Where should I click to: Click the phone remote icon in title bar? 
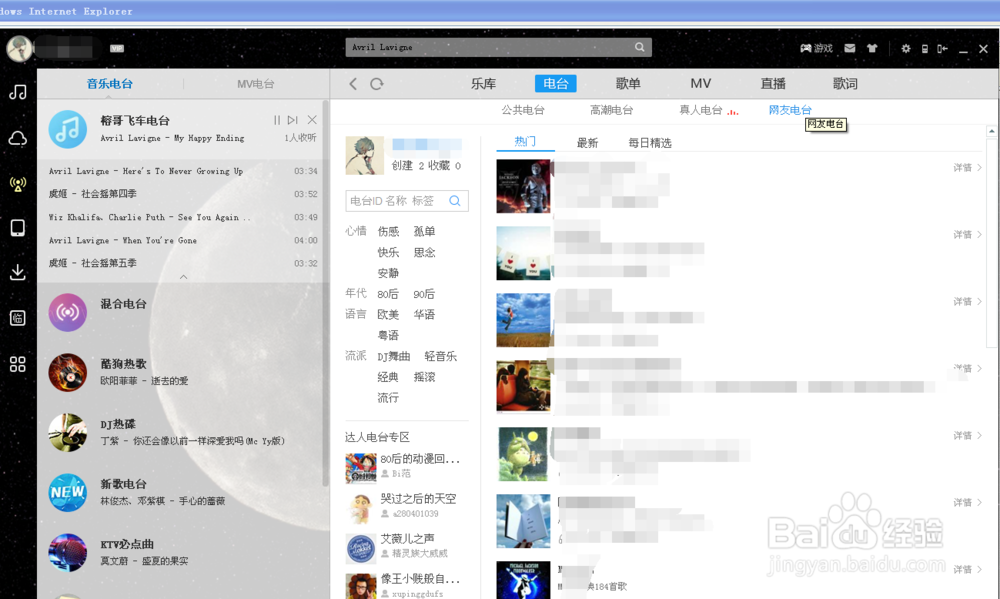[925, 48]
